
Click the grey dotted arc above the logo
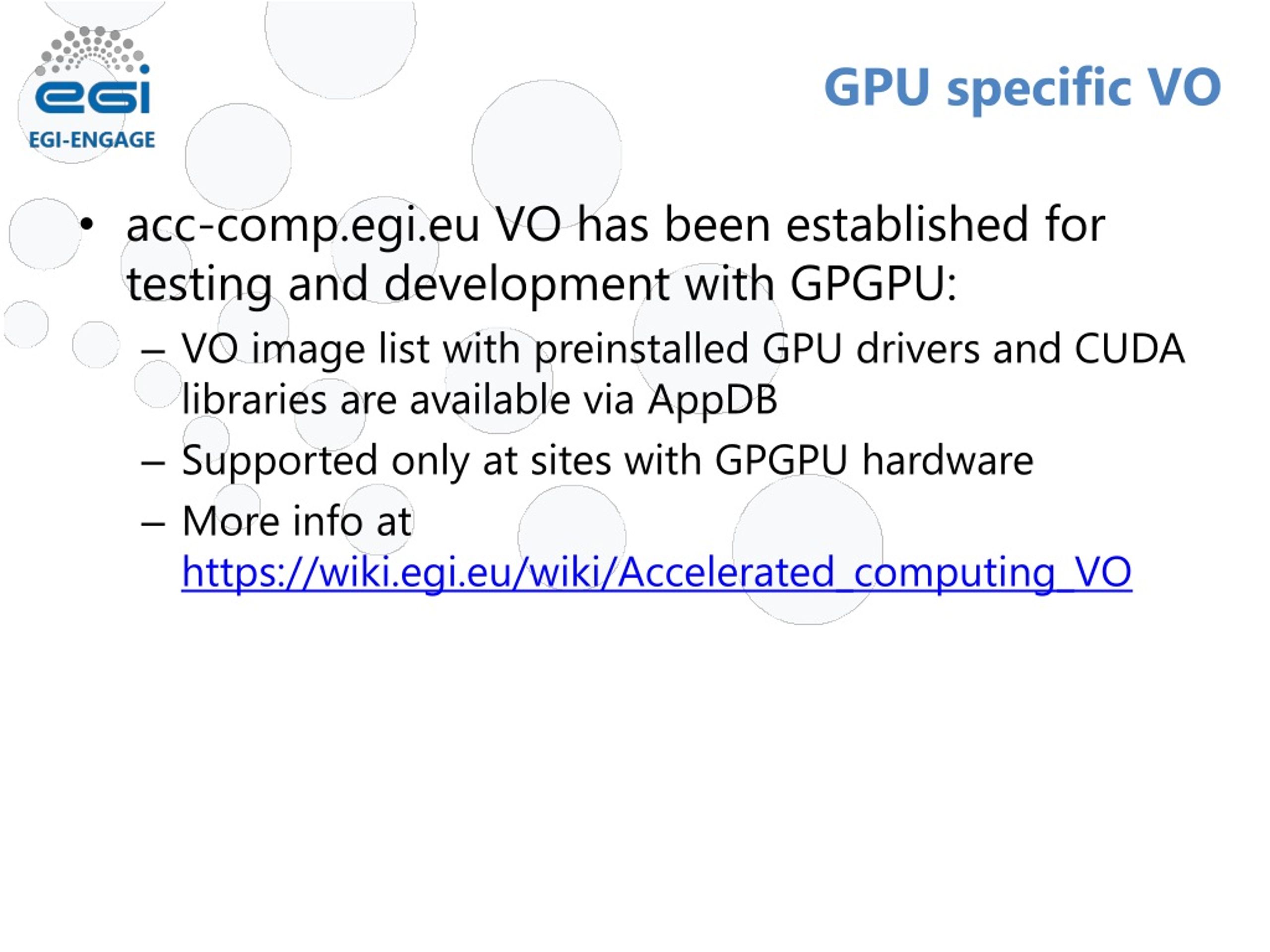pyautogui.click(x=92, y=51)
